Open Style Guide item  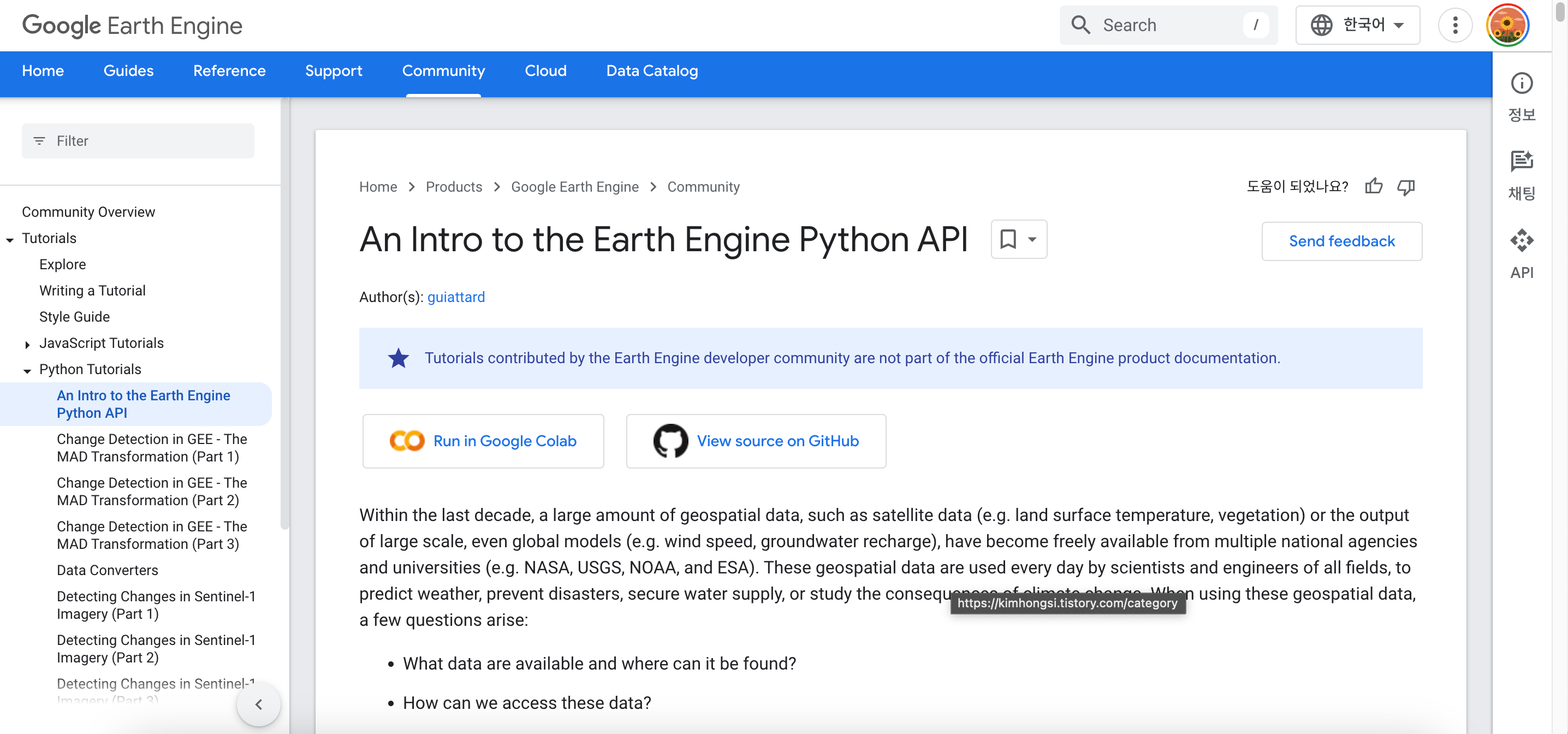74,316
